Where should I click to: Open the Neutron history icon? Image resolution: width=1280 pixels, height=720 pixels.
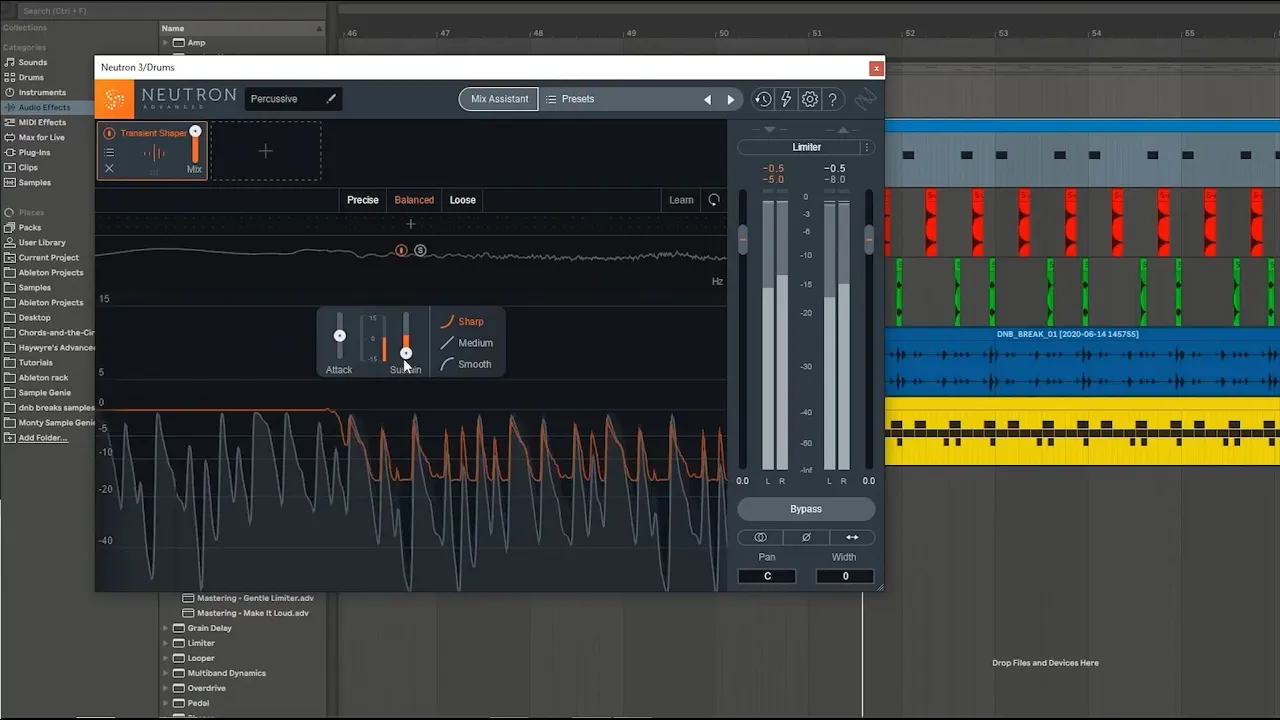coord(763,99)
